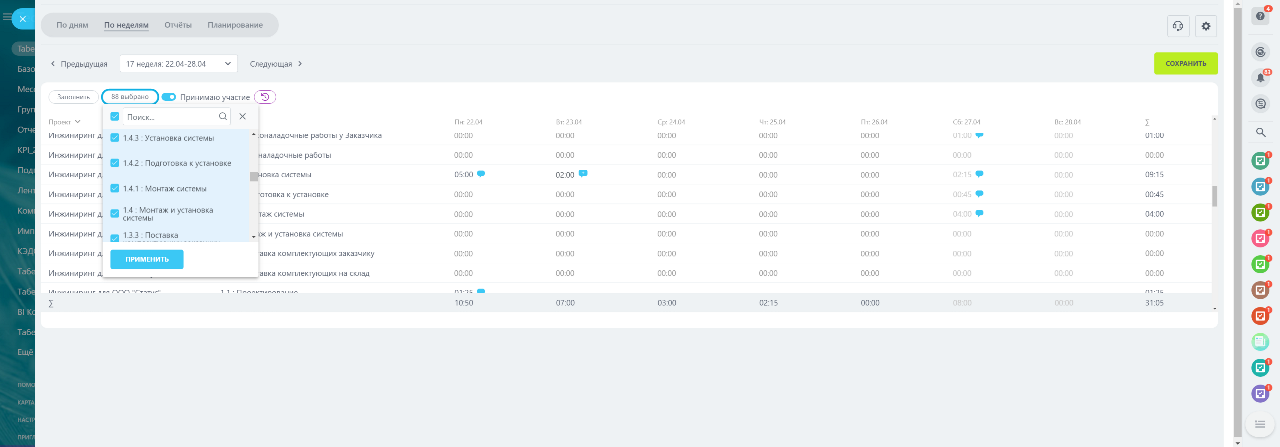The width and height of the screenshot is (1280, 447).
Task: Open comment bubble next to 05:00
Action: [481, 174]
